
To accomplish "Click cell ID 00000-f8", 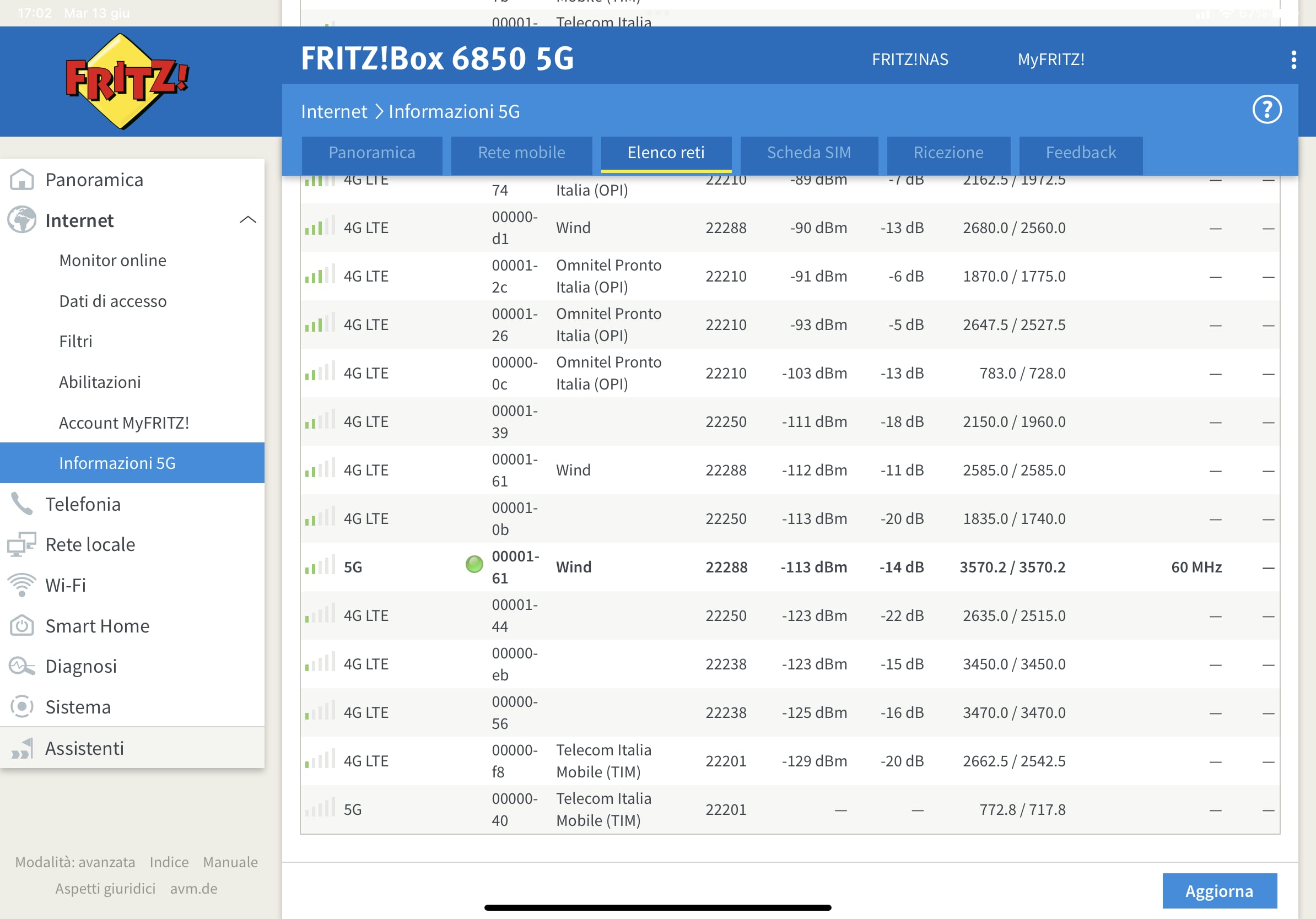I will (514, 760).
